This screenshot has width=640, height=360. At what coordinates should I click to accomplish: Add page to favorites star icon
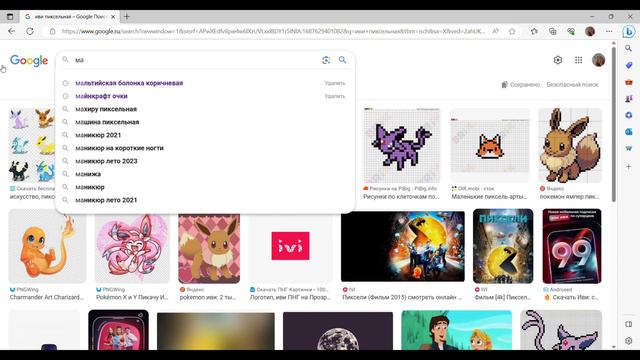512,31
